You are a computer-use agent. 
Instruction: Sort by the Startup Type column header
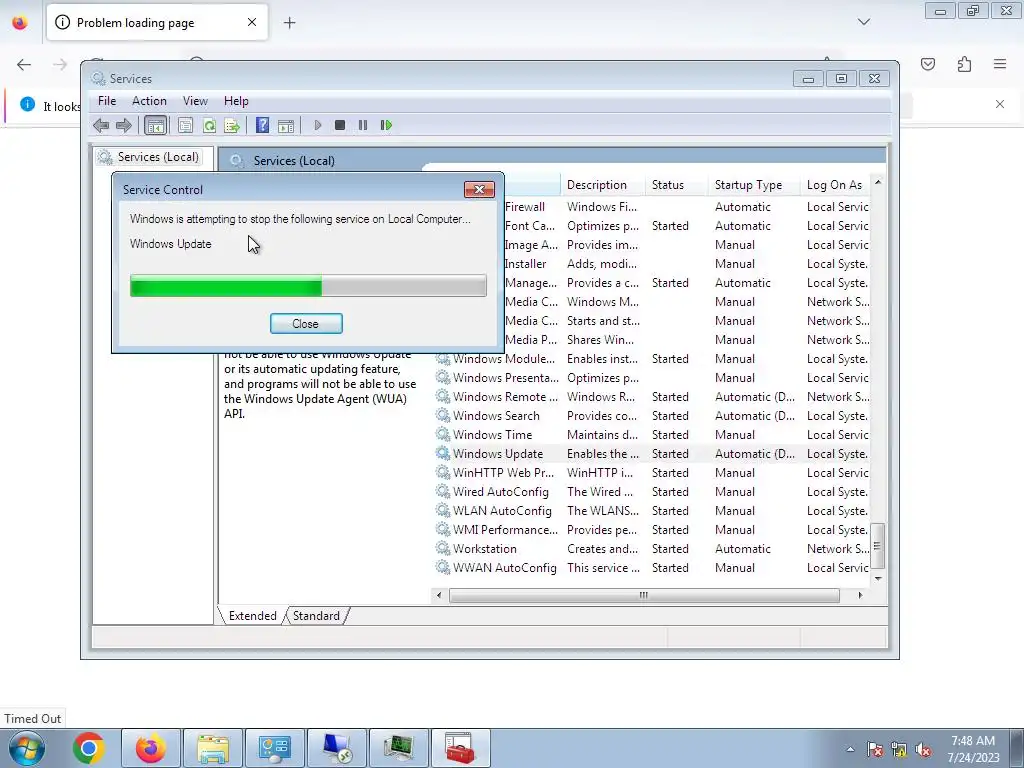pyautogui.click(x=754, y=185)
